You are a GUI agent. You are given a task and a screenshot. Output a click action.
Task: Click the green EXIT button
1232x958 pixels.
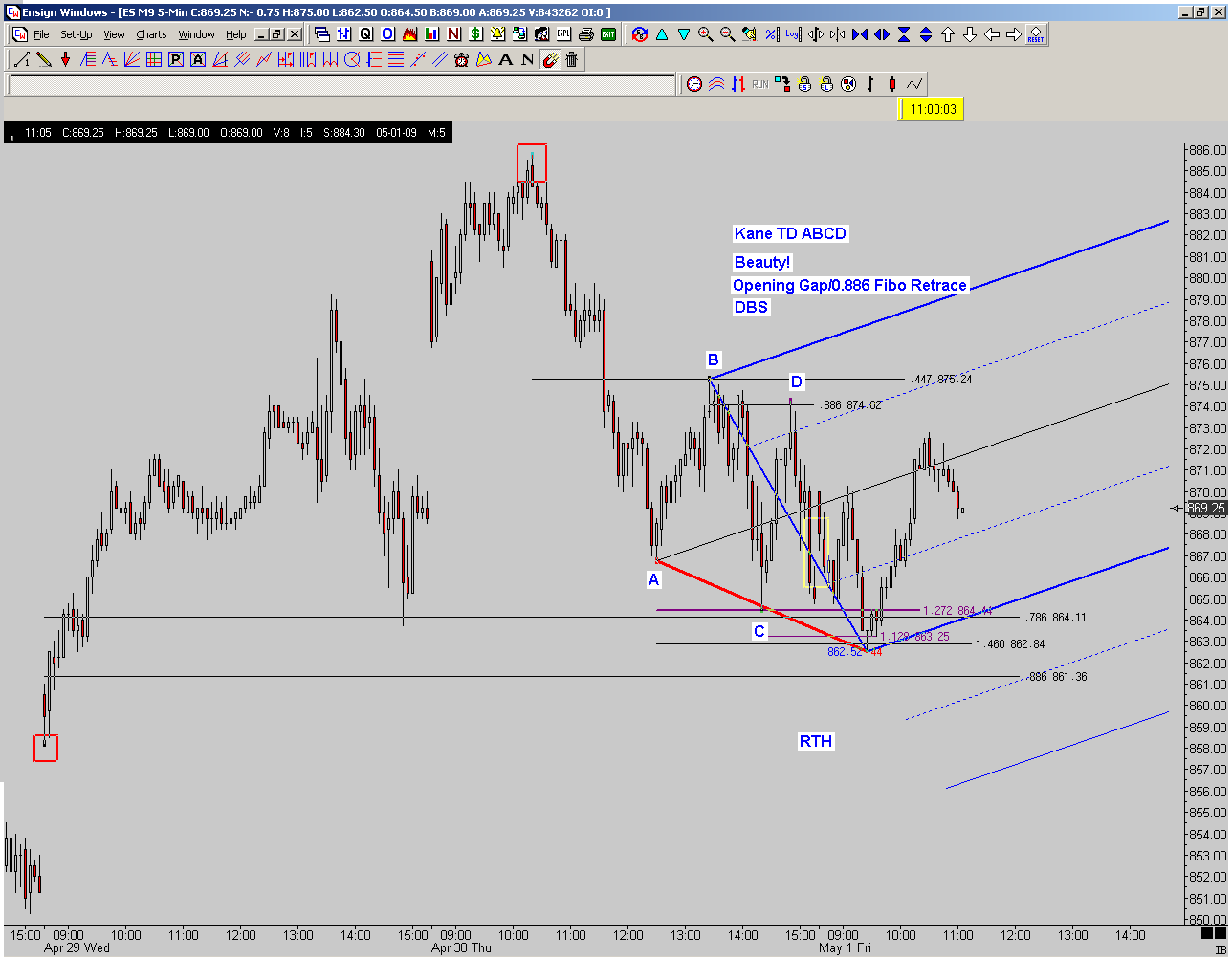608,34
